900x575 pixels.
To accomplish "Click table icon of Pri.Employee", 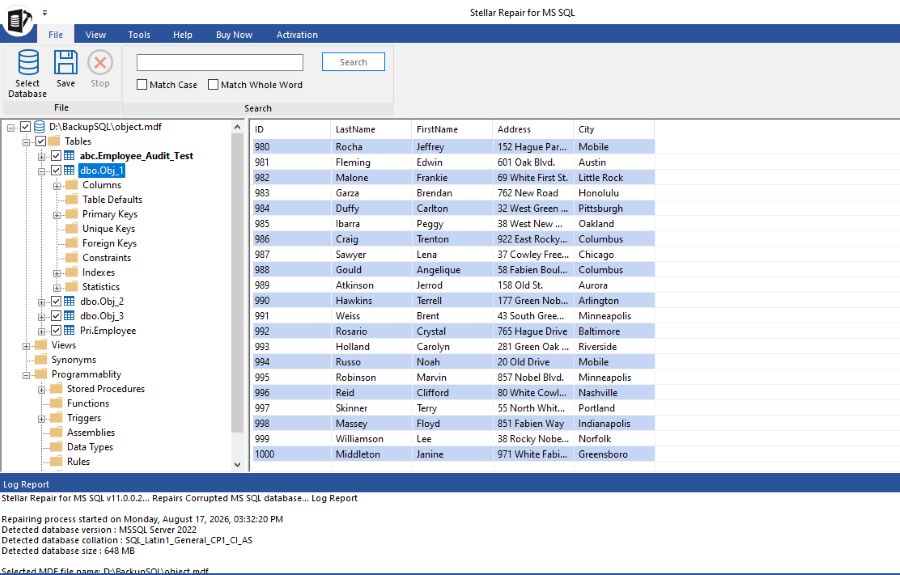I will tap(69, 331).
